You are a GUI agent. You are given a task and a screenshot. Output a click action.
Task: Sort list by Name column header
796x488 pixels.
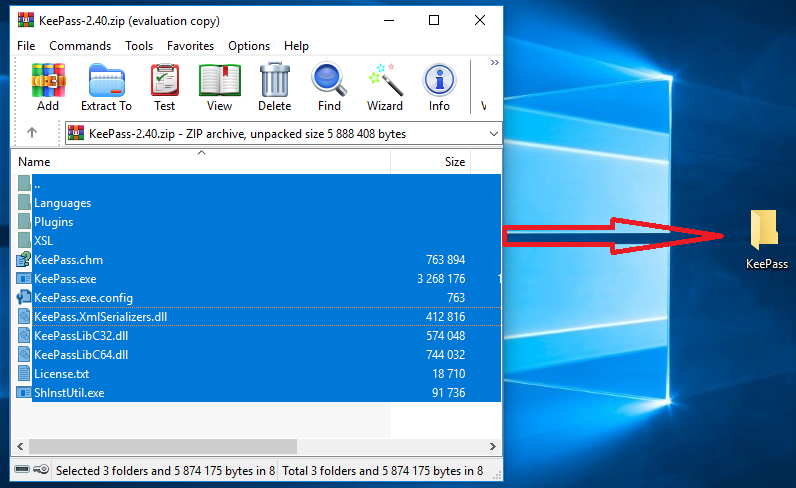[x=200, y=162]
